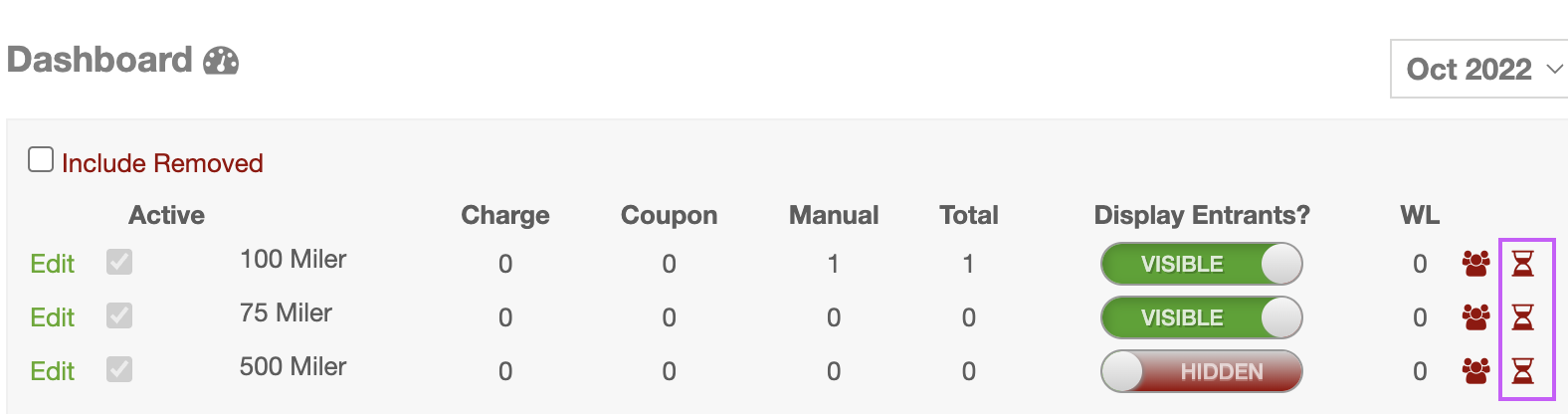Screen dimensions: 1568x414
Task: Click hourglass waitlist icon for 500 Miler
Action: [x=1523, y=371]
